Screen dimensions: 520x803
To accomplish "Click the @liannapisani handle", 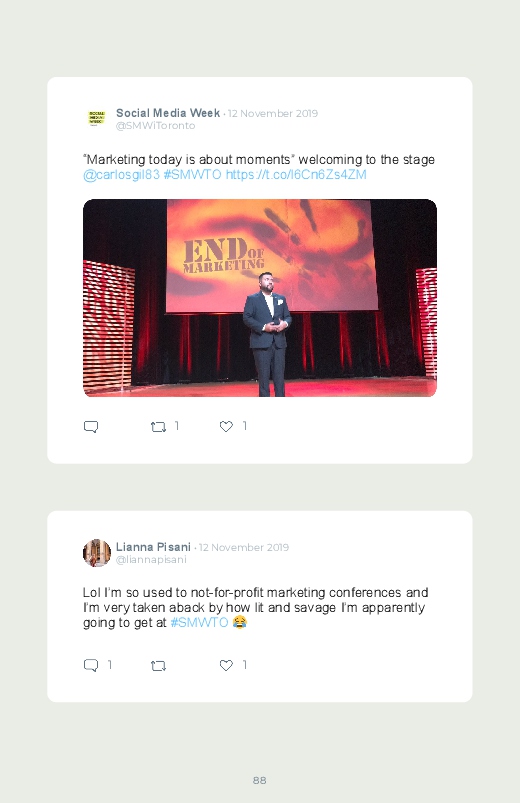I will (151, 560).
